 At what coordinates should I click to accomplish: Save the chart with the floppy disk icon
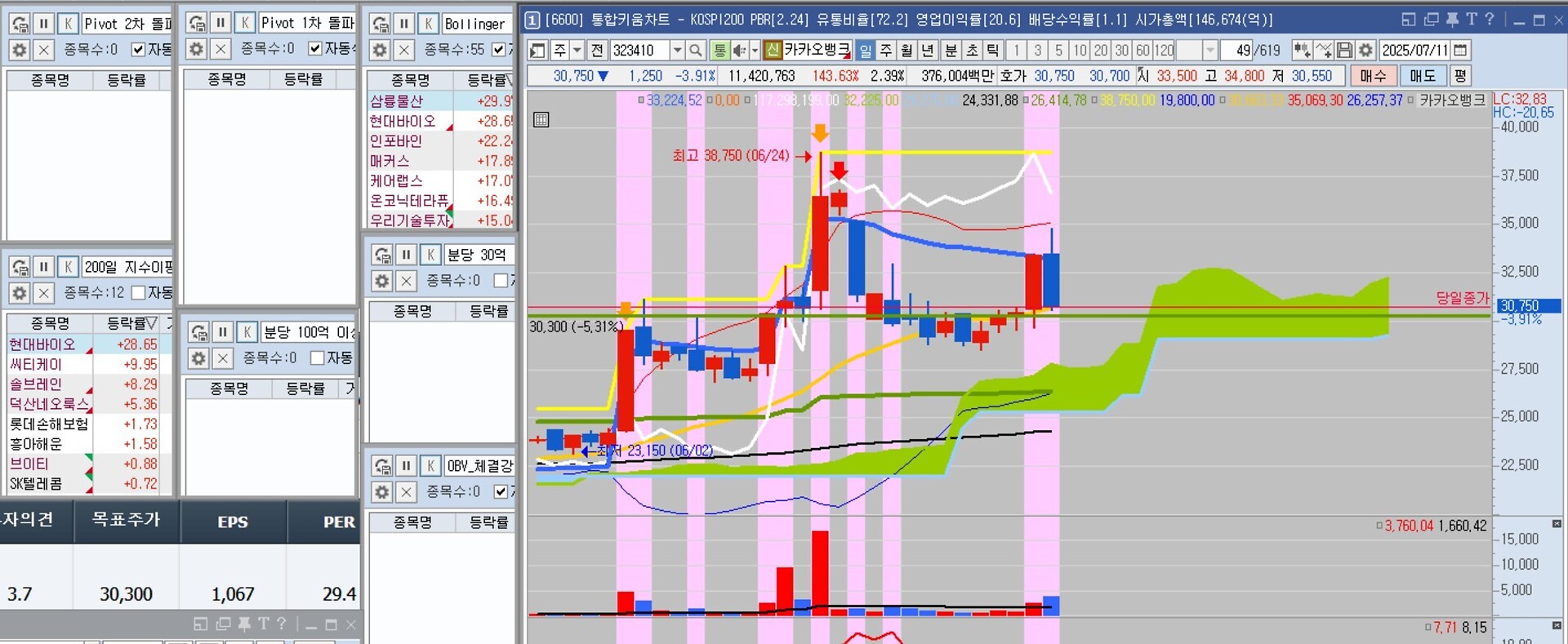pos(1344,51)
